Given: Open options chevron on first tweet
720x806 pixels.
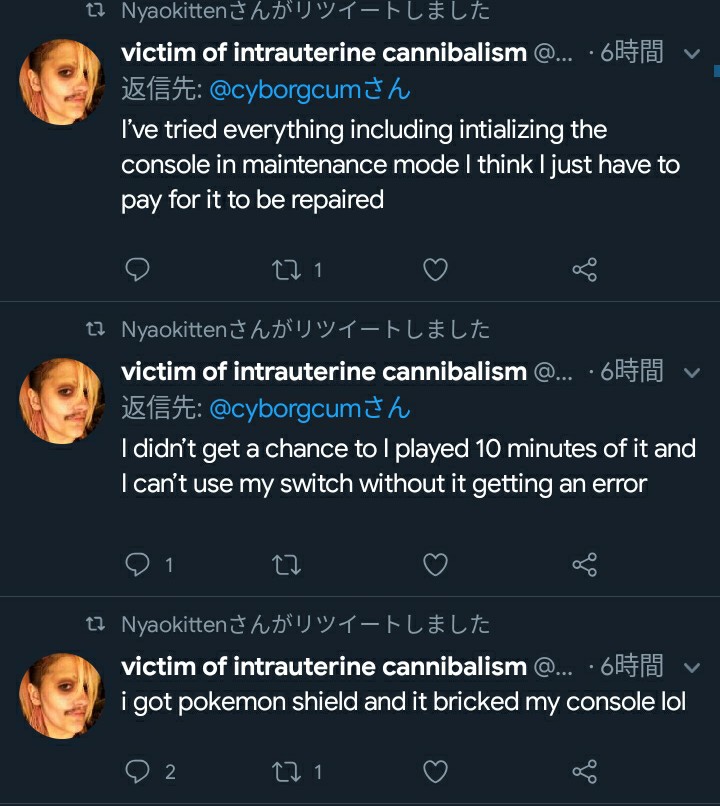Looking at the screenshot, I should [691, 53].
